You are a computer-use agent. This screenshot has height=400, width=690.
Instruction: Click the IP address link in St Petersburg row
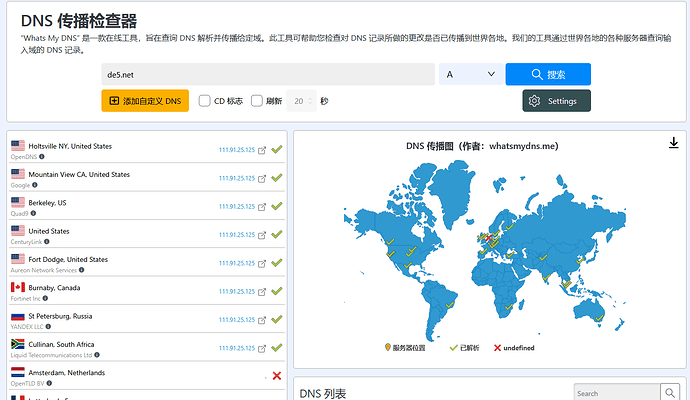(x=237, y=320)
